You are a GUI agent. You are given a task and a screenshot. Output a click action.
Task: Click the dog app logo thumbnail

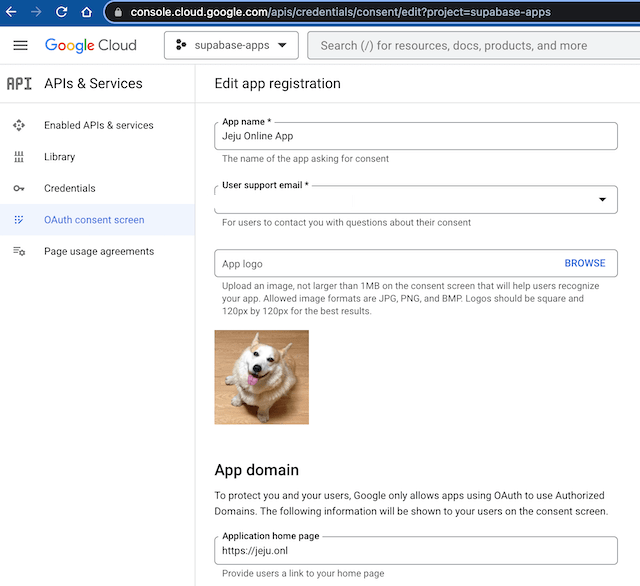262,377
